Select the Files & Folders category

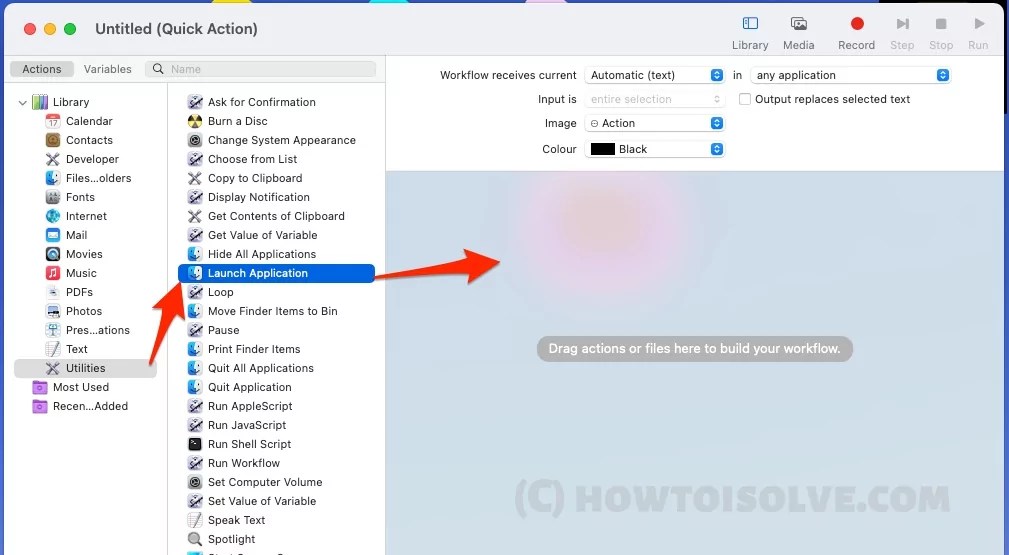(x=98, y=178)
